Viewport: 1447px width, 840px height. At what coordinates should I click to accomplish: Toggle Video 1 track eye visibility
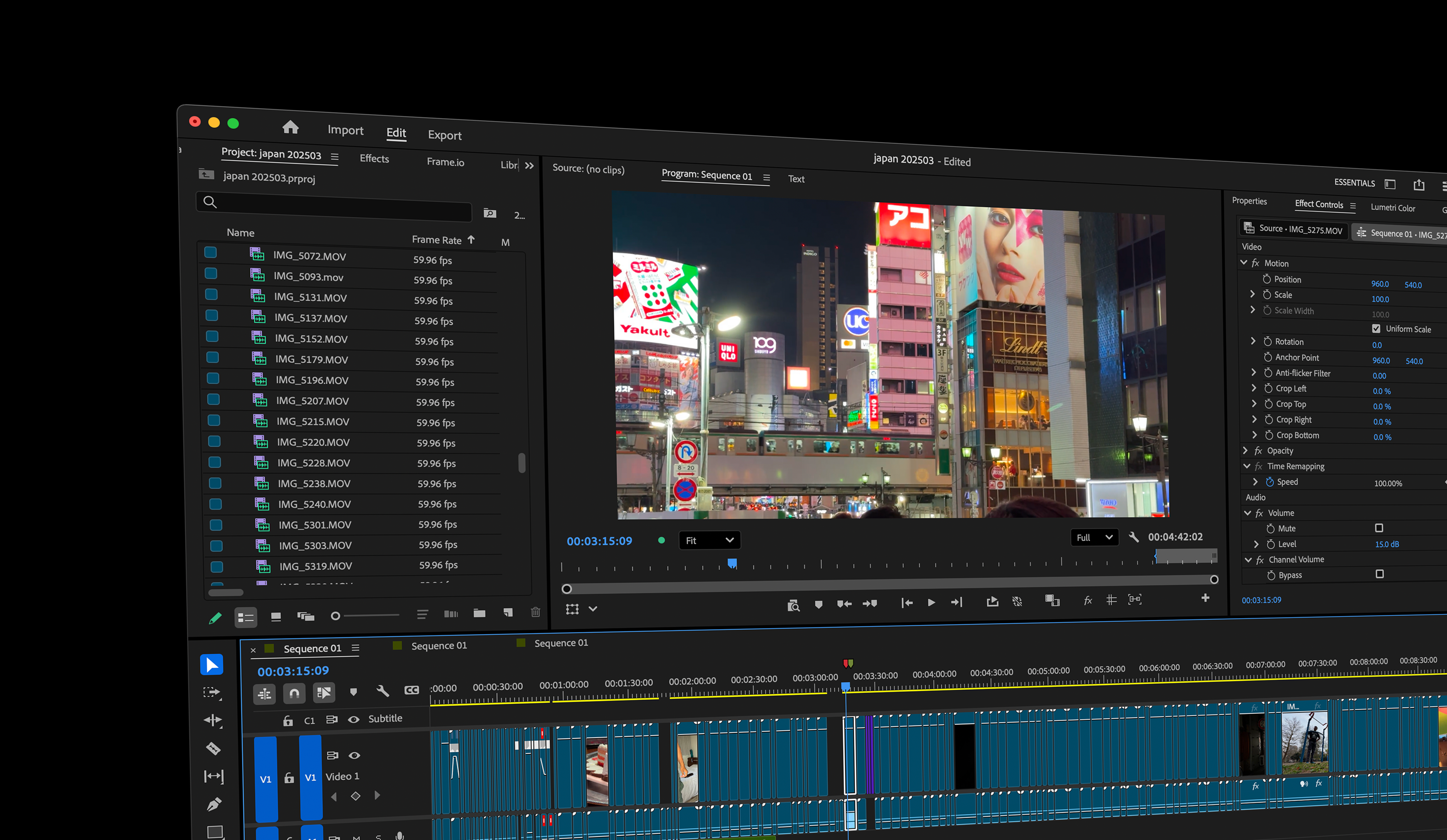(x=354, y=755)
